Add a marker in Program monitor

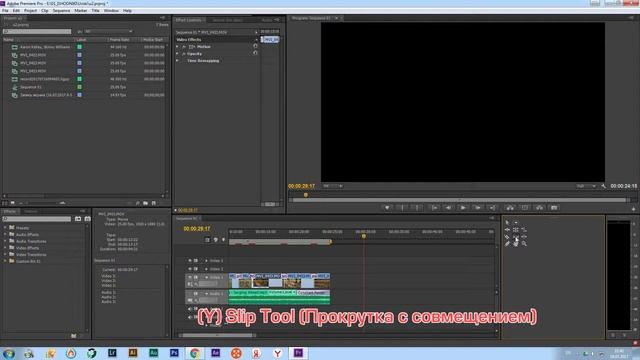click(x=387, y=208)
